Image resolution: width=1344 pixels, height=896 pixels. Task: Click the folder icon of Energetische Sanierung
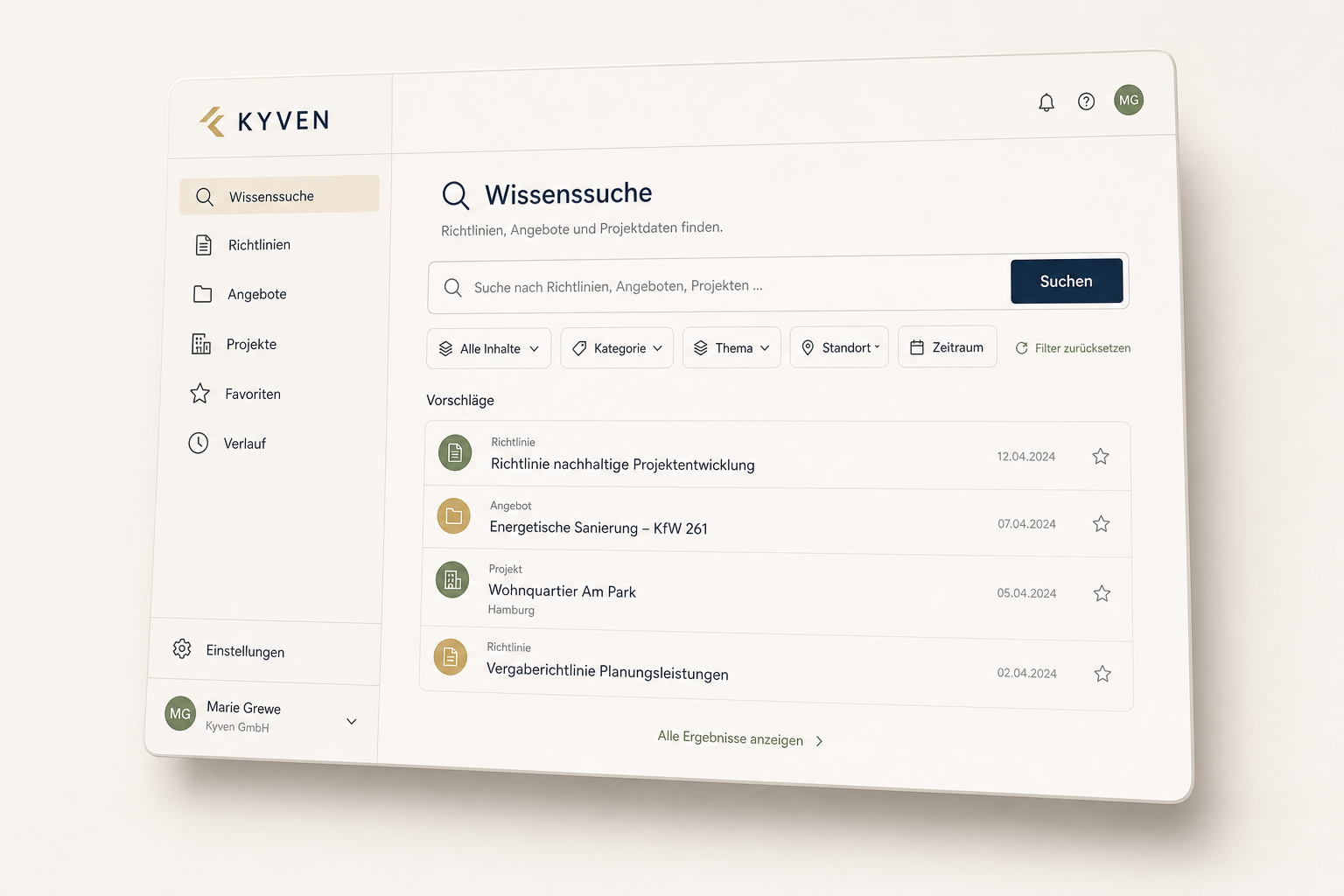(x=453, y=516)
